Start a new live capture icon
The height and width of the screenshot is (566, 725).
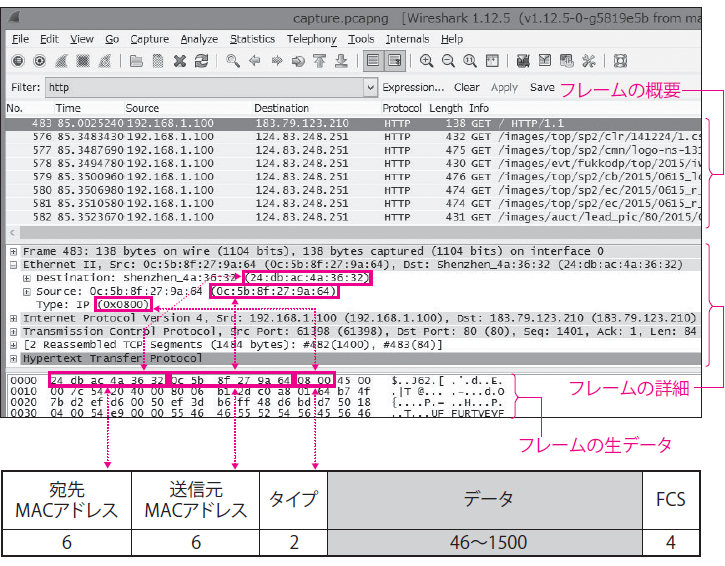coord(61,61)
